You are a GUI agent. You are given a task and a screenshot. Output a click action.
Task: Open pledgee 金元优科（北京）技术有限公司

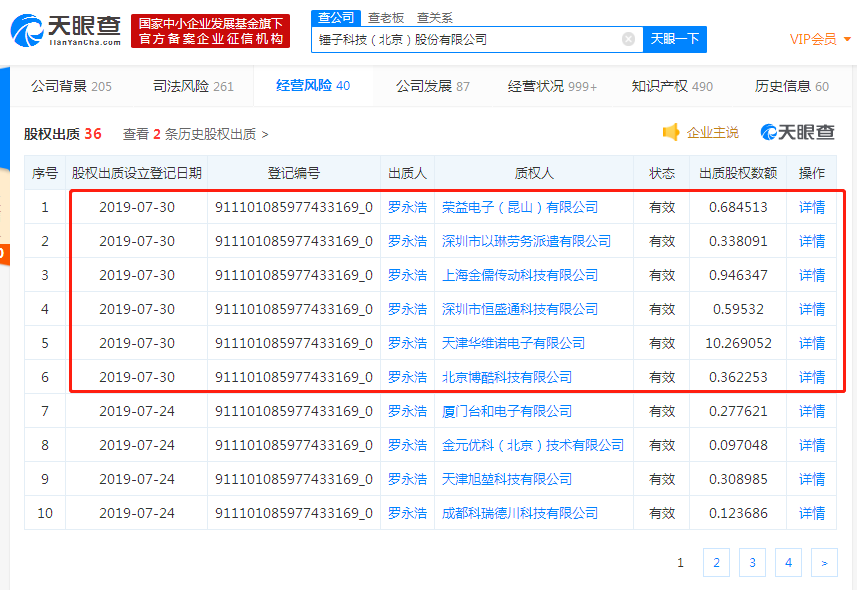coord(533,445)
